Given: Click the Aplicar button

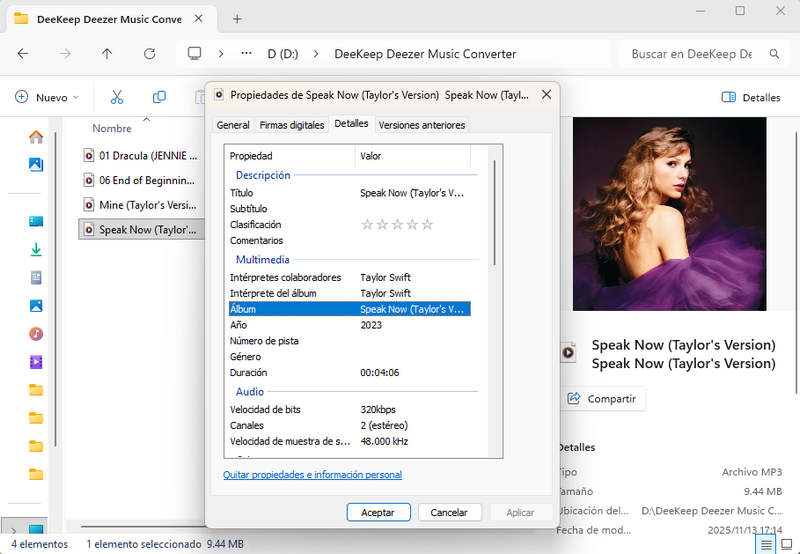Looking at the screenshot, I should (520, 512).
